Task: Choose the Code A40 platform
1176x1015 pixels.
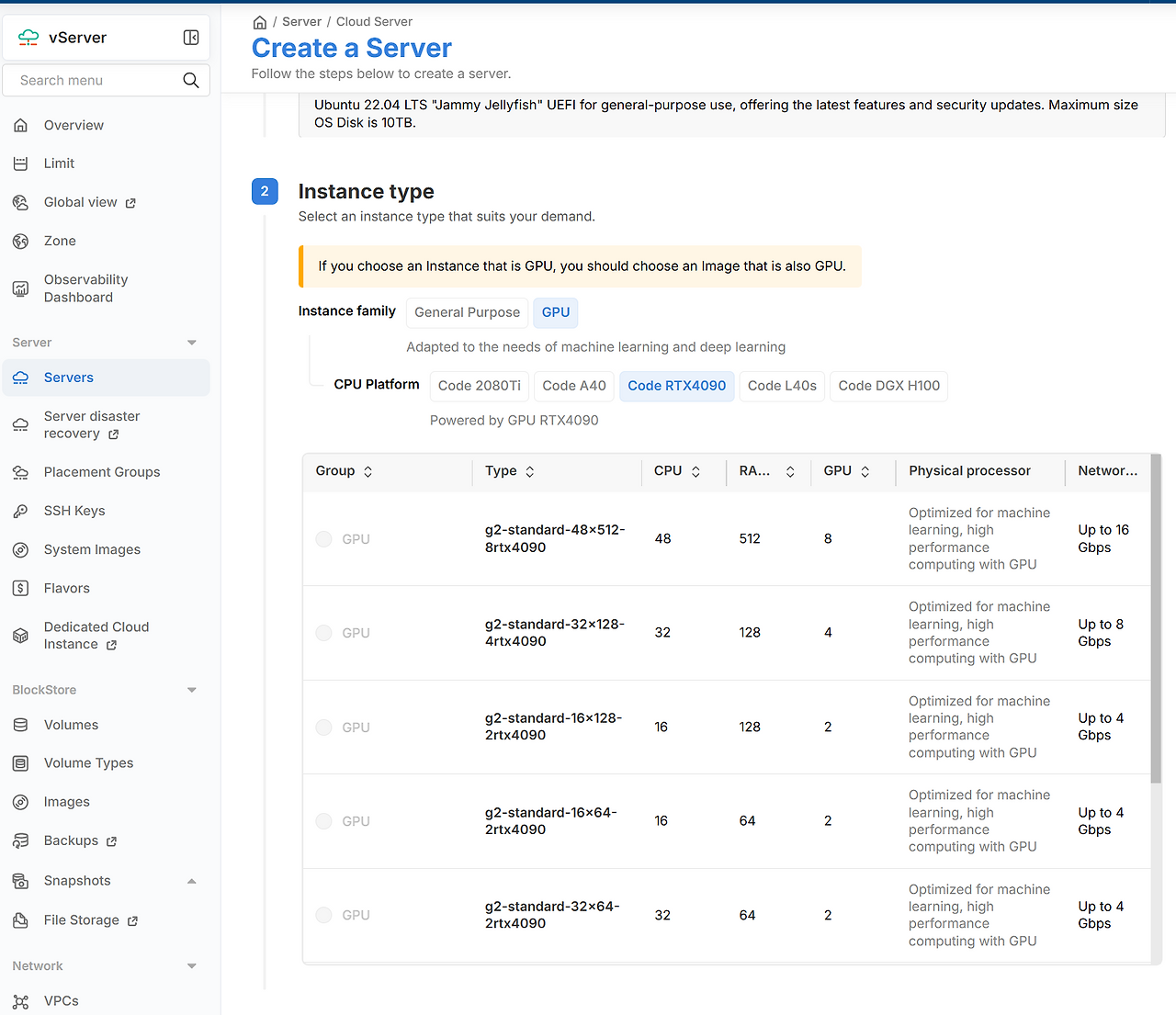Action: click(574, 386)
